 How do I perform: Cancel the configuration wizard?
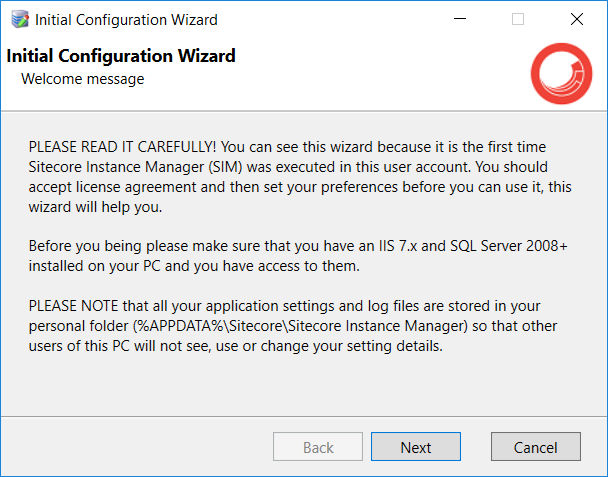click(535, 447)
